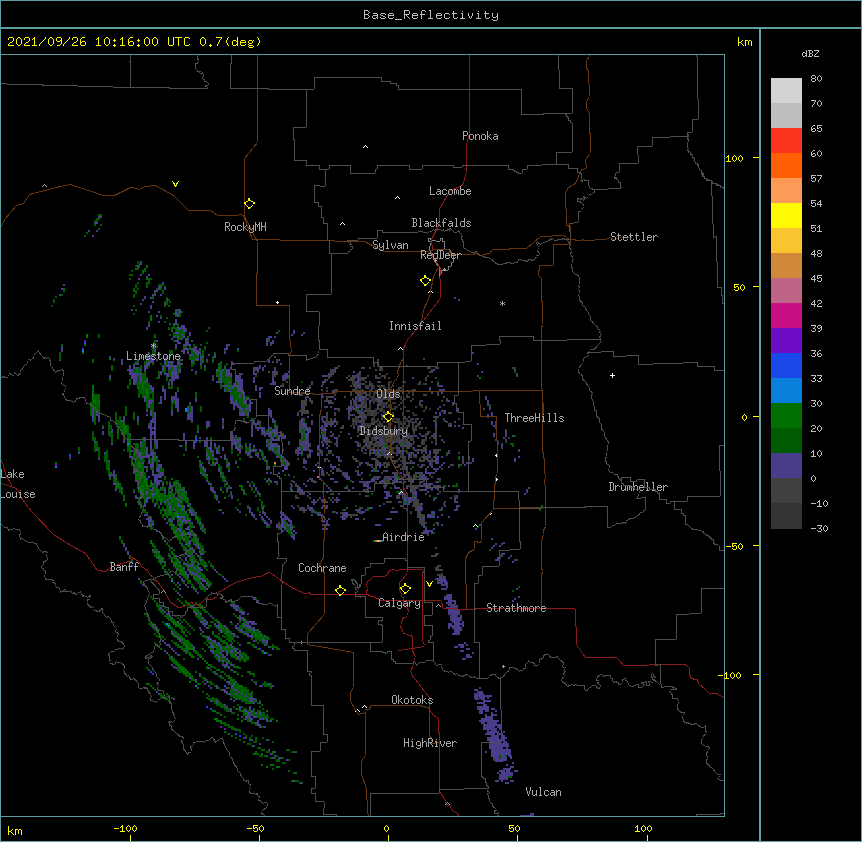
Task: Click the HighRiver label
Action: click(x=430, y=743)
